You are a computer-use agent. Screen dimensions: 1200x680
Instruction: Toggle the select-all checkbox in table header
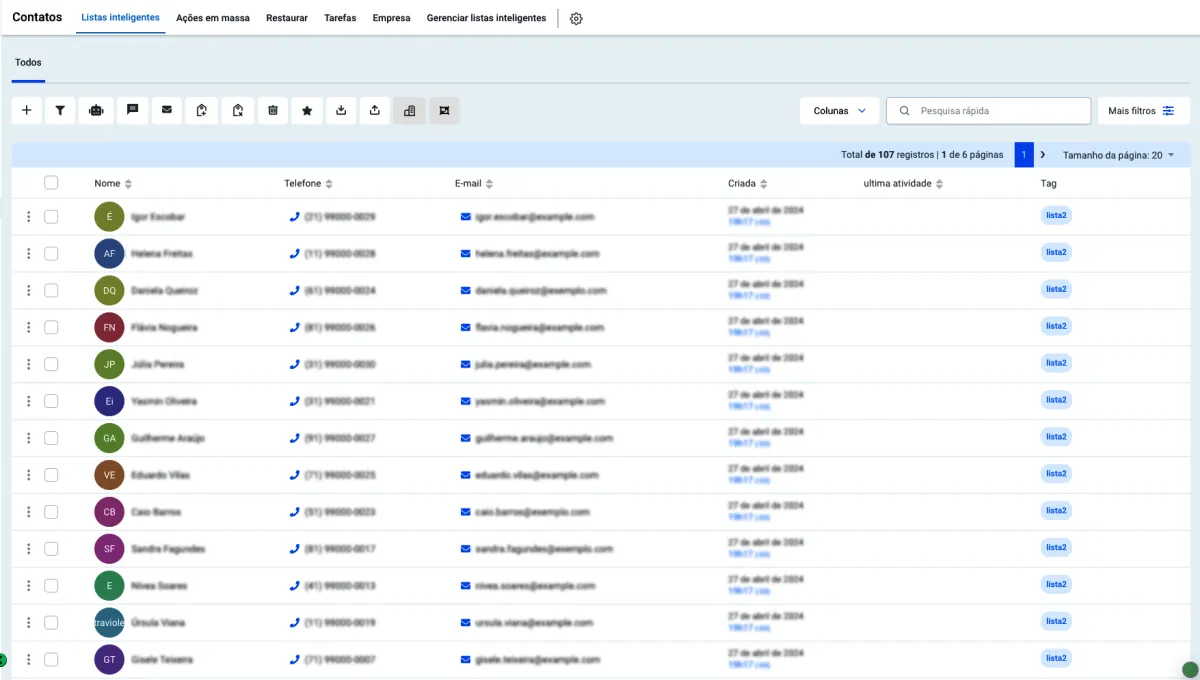[51, 183]
